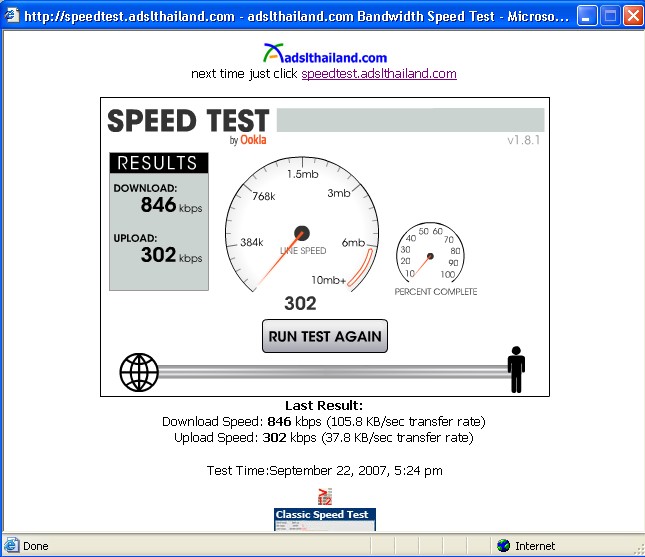
Task: Click the download result 846 kbps
Action: pyautogui.click(x=171, y=204)
